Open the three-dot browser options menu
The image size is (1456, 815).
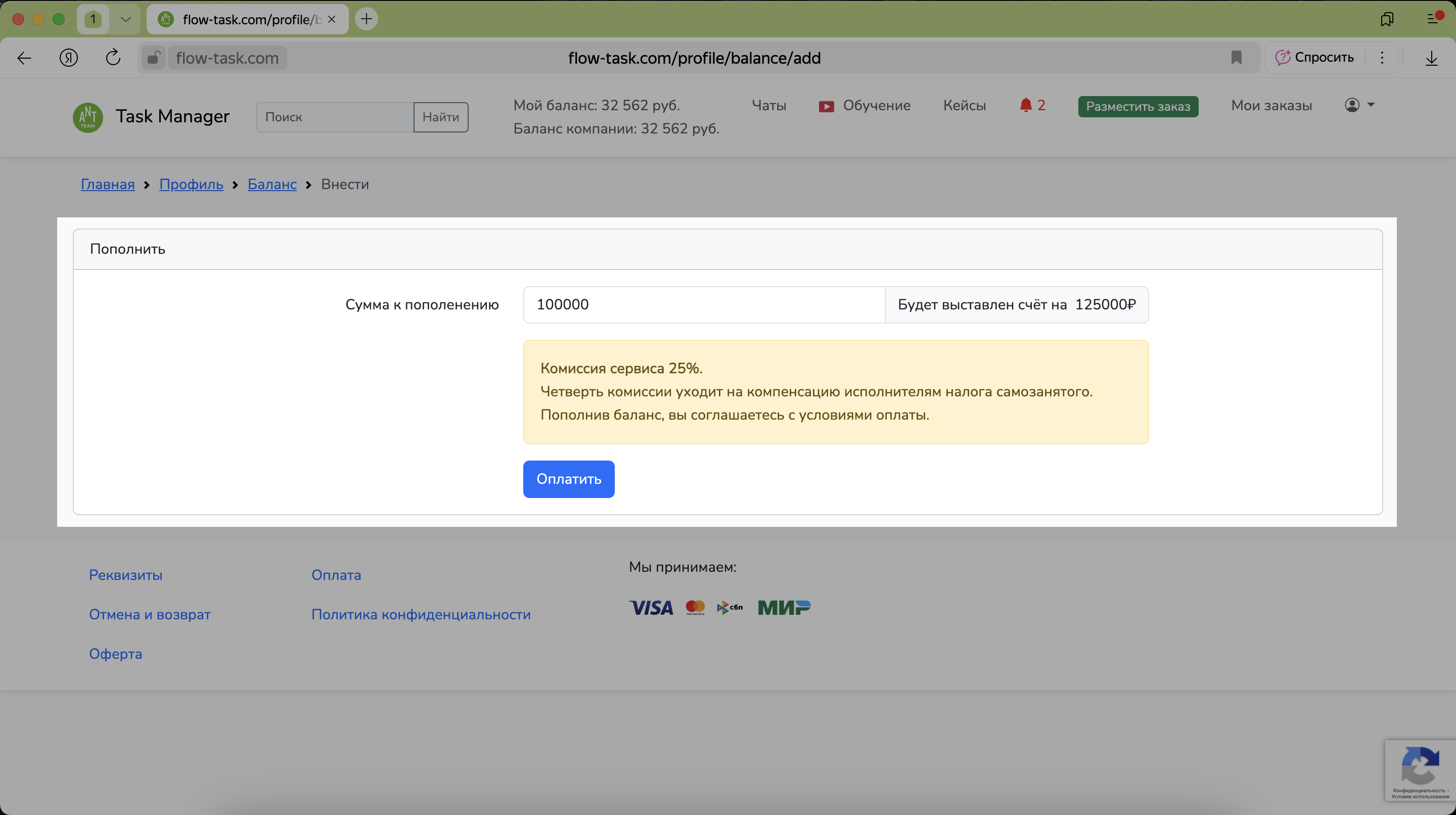click(1382, 58)
